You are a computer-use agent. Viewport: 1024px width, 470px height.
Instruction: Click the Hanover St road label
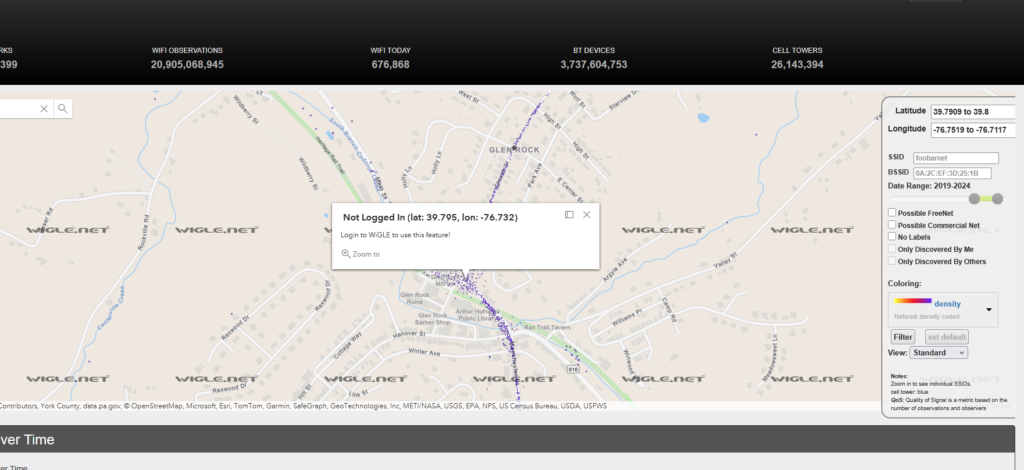click(x=409, y=334)
